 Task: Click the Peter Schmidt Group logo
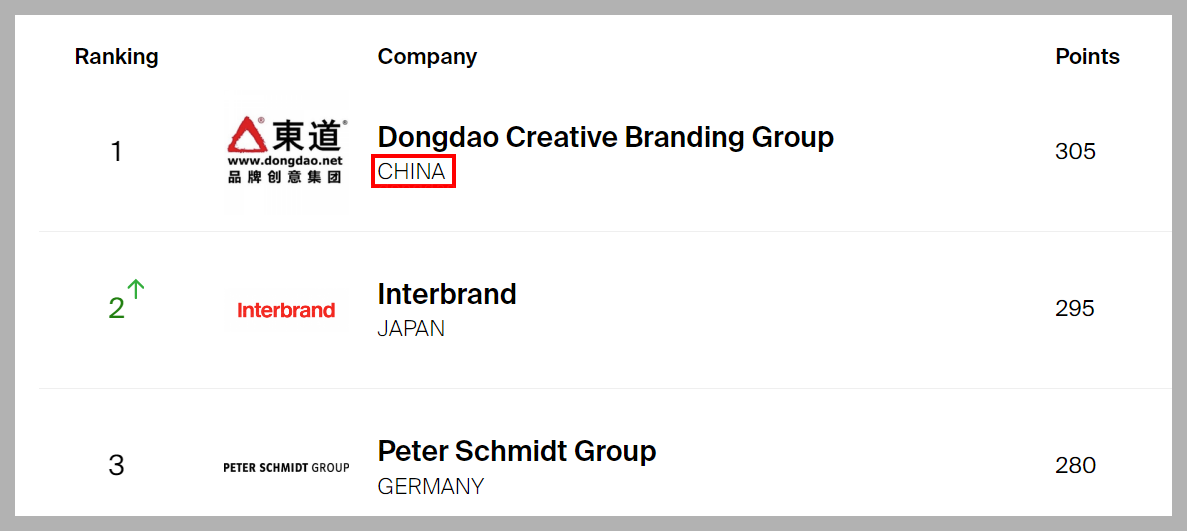point(286,467)
